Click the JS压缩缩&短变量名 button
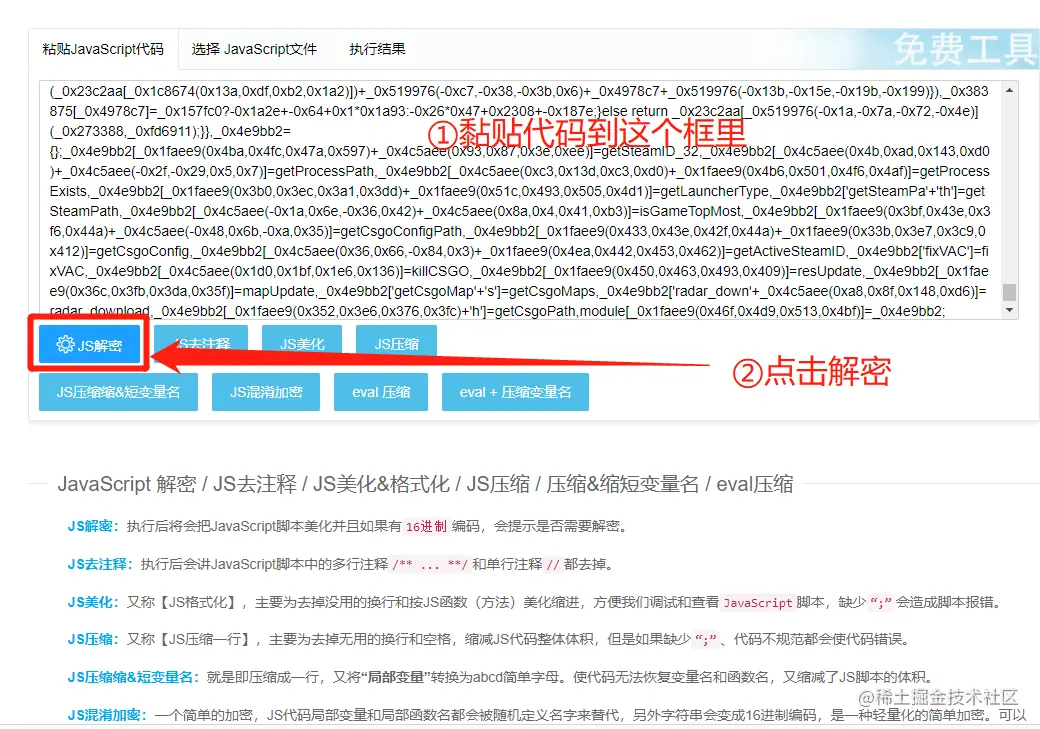Image resolution: width=1040 pixels, height=729 pixels. tap(118, 392)
